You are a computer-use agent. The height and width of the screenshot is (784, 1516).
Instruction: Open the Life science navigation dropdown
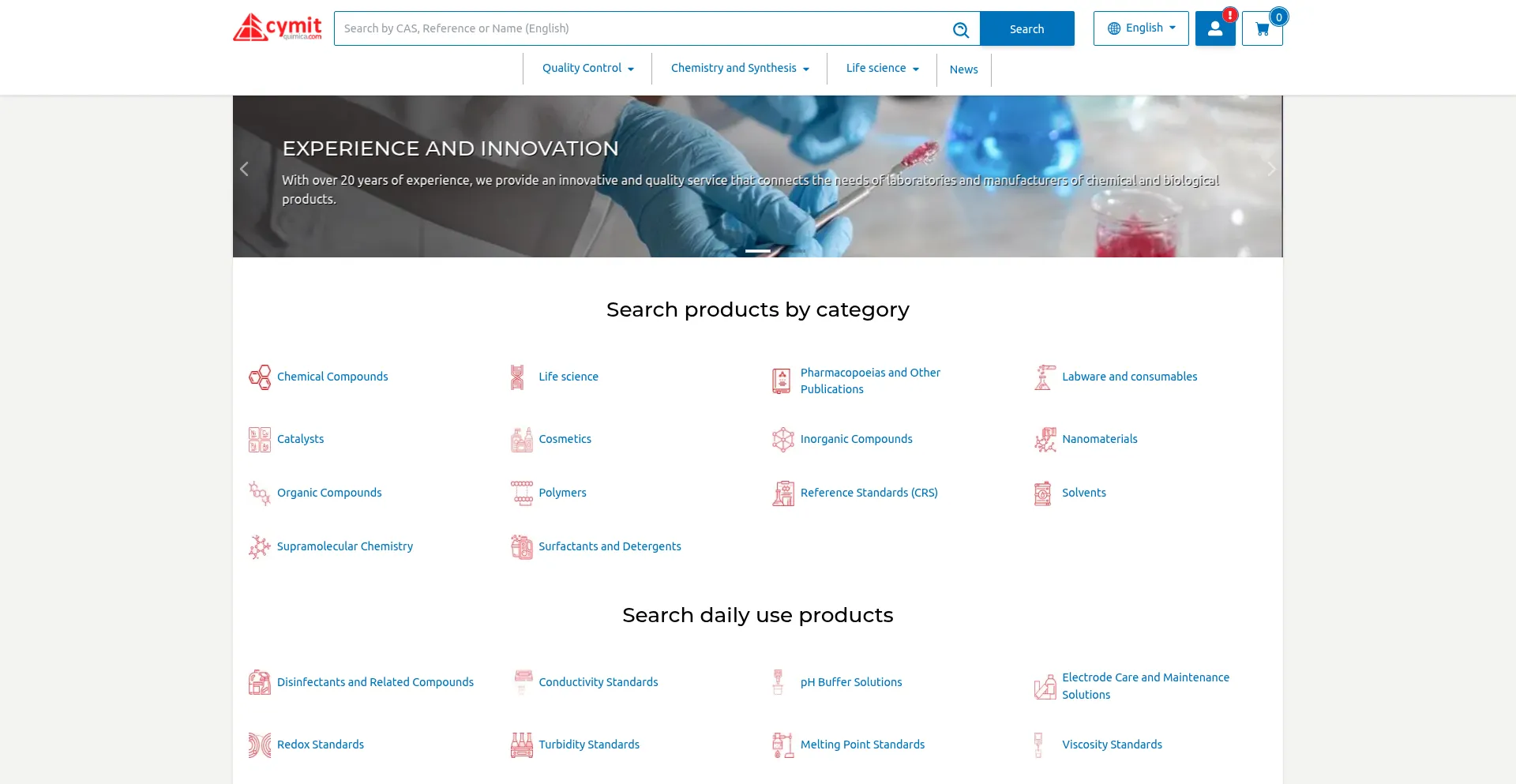(881, 69)
